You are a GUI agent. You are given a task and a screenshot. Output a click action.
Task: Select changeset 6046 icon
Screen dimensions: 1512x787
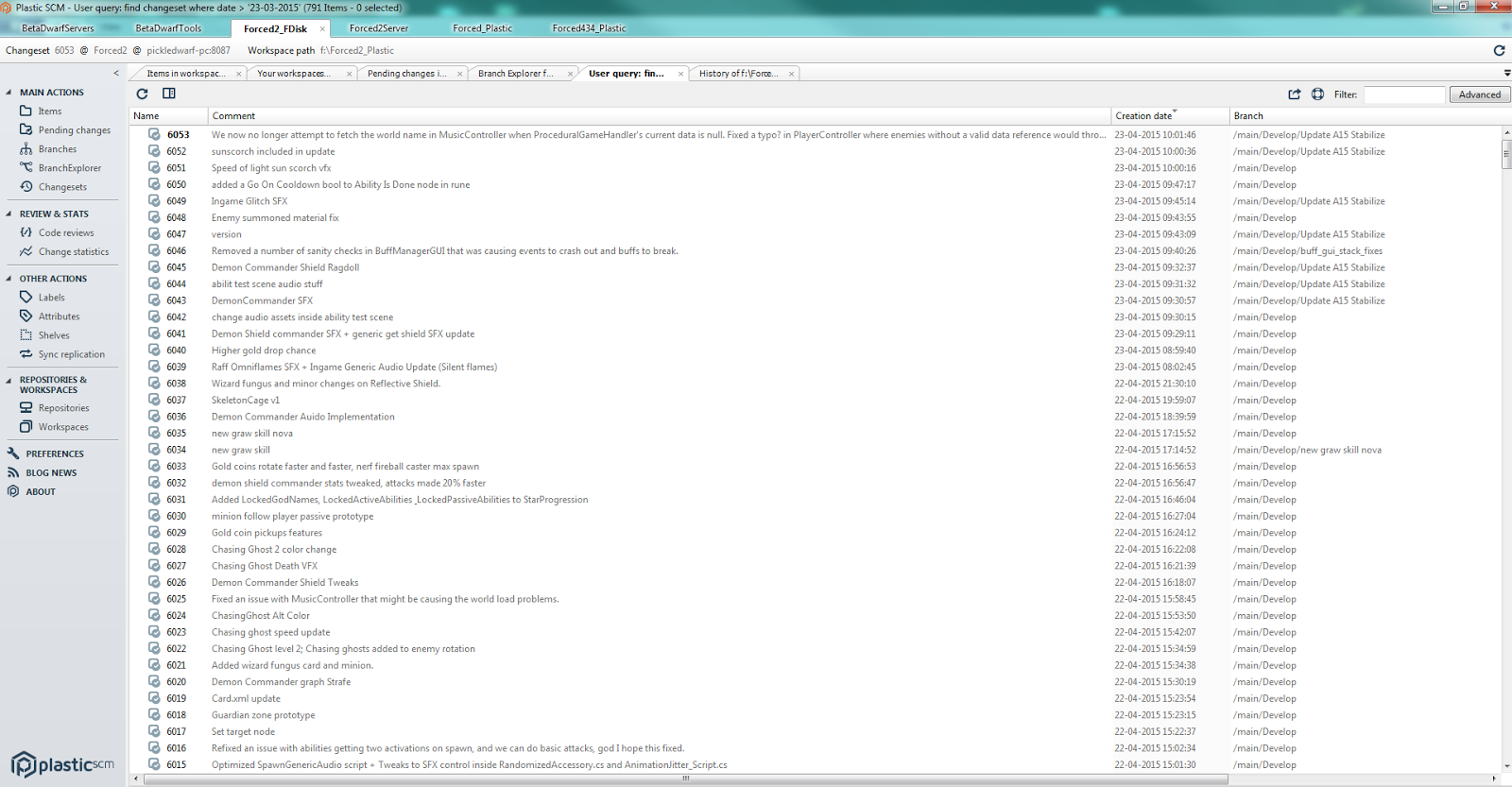(154, 250)
